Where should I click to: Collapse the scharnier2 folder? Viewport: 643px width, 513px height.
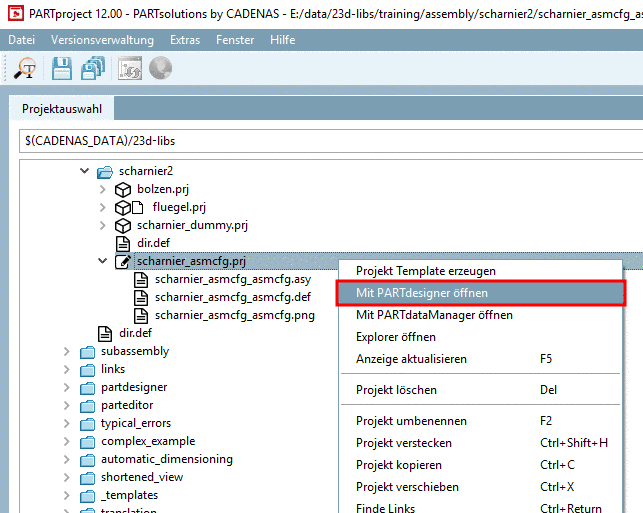tap(84, 170)
